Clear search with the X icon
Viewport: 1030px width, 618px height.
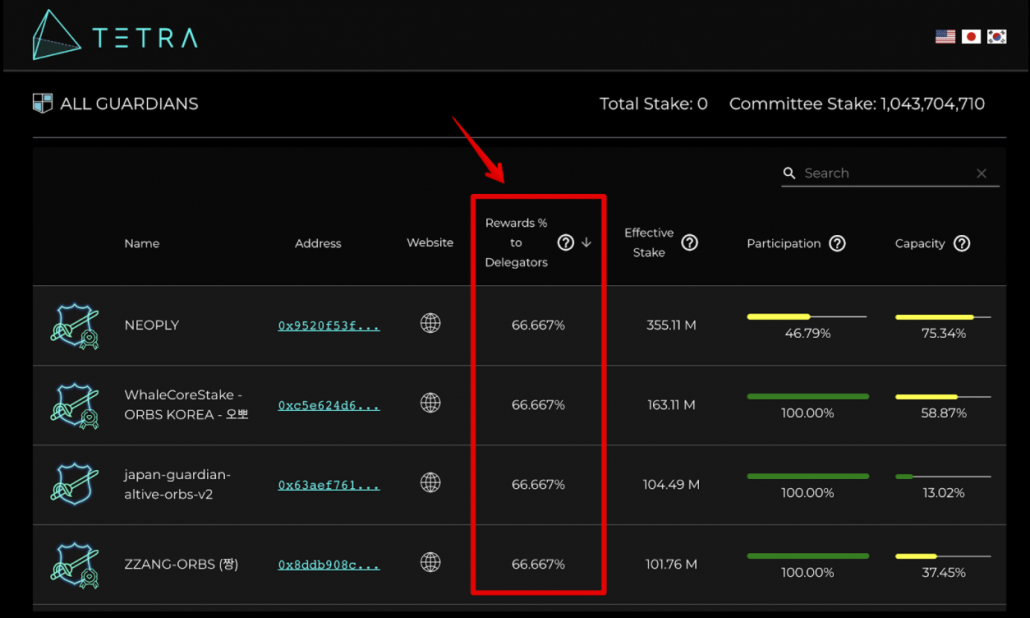point(981,173)
